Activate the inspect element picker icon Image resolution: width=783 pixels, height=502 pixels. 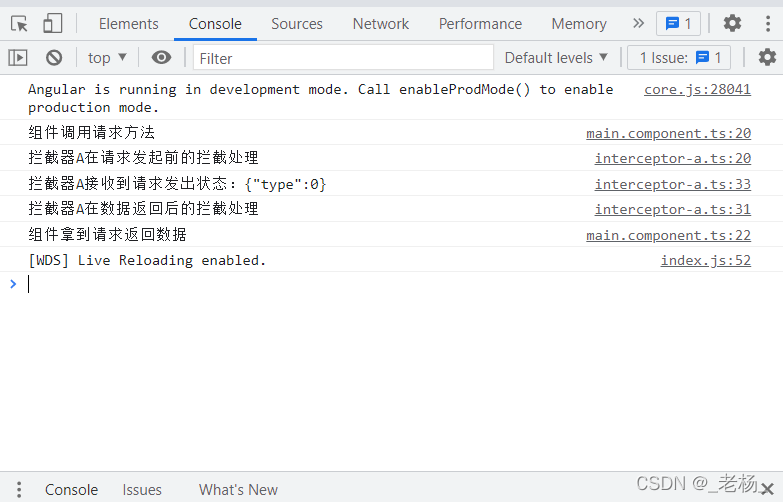(x=19, y=23)
